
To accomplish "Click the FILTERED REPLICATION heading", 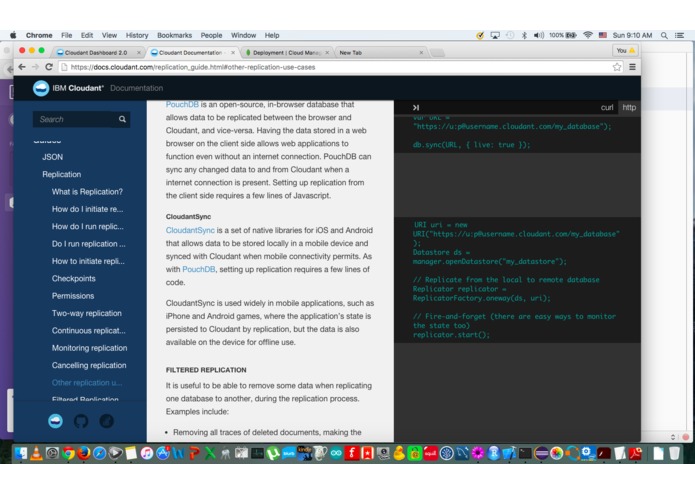I will coord(206,370).
